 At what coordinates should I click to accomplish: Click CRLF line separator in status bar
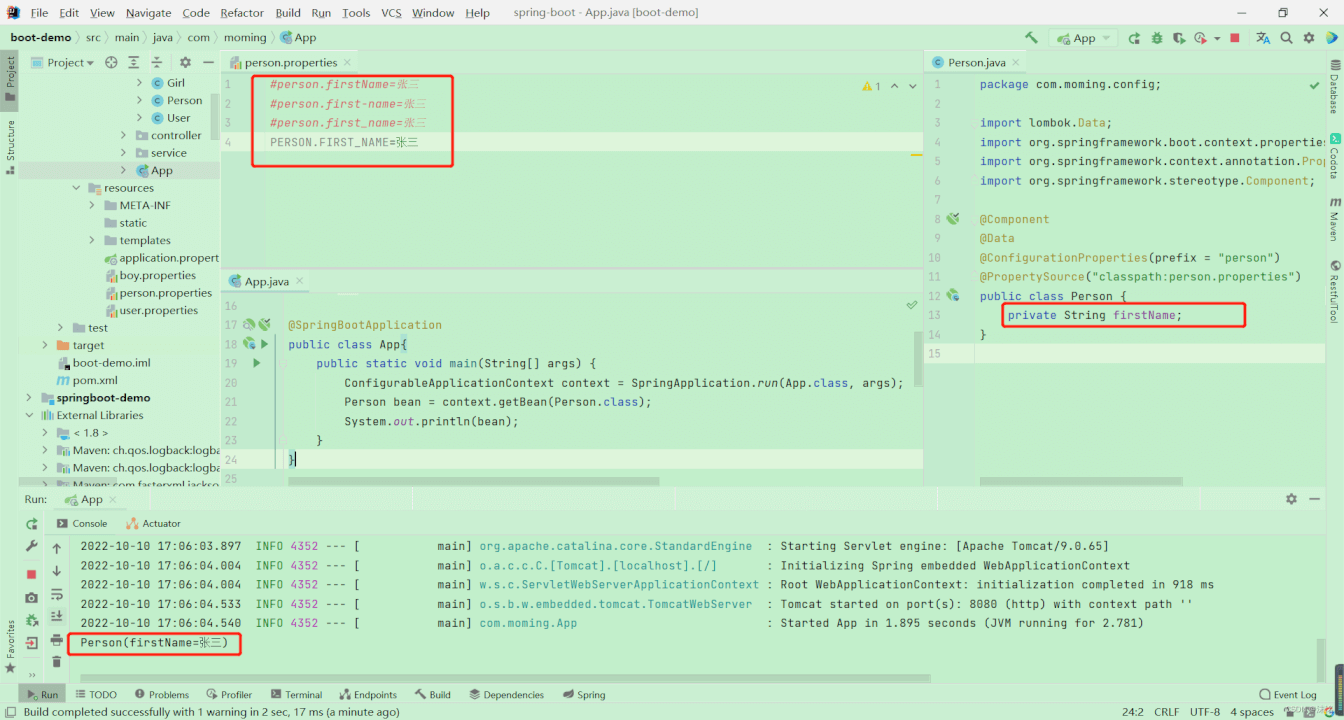pos(1166,712)
